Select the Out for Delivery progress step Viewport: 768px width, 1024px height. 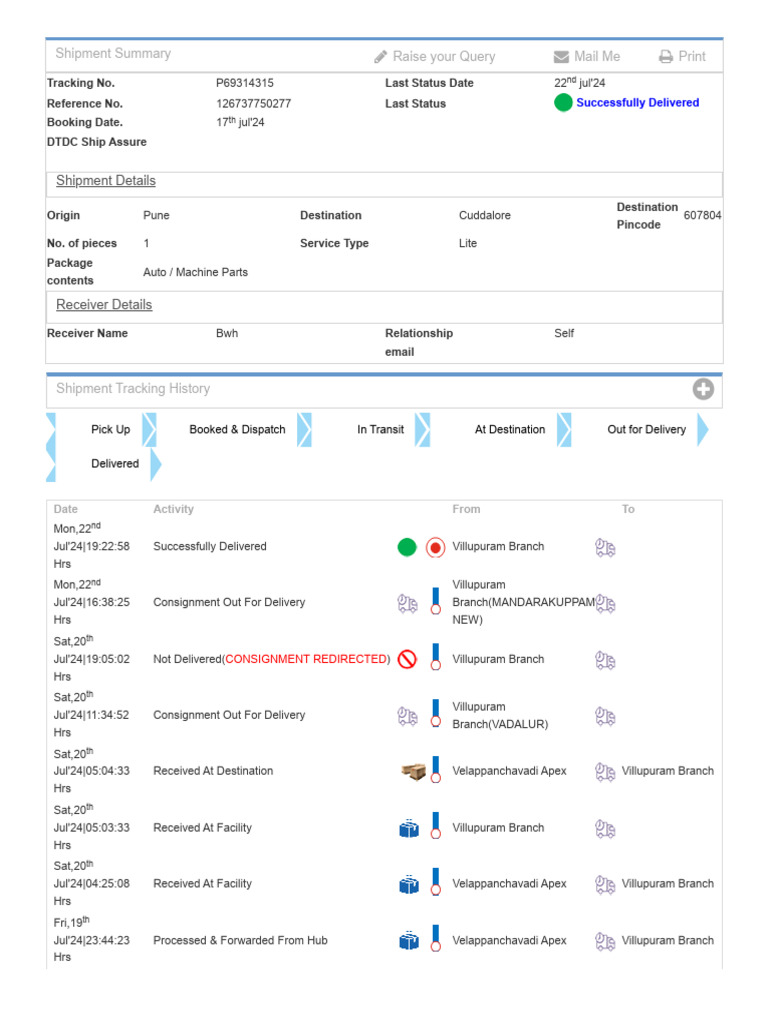pyautogui.click(x=646, y=430)
